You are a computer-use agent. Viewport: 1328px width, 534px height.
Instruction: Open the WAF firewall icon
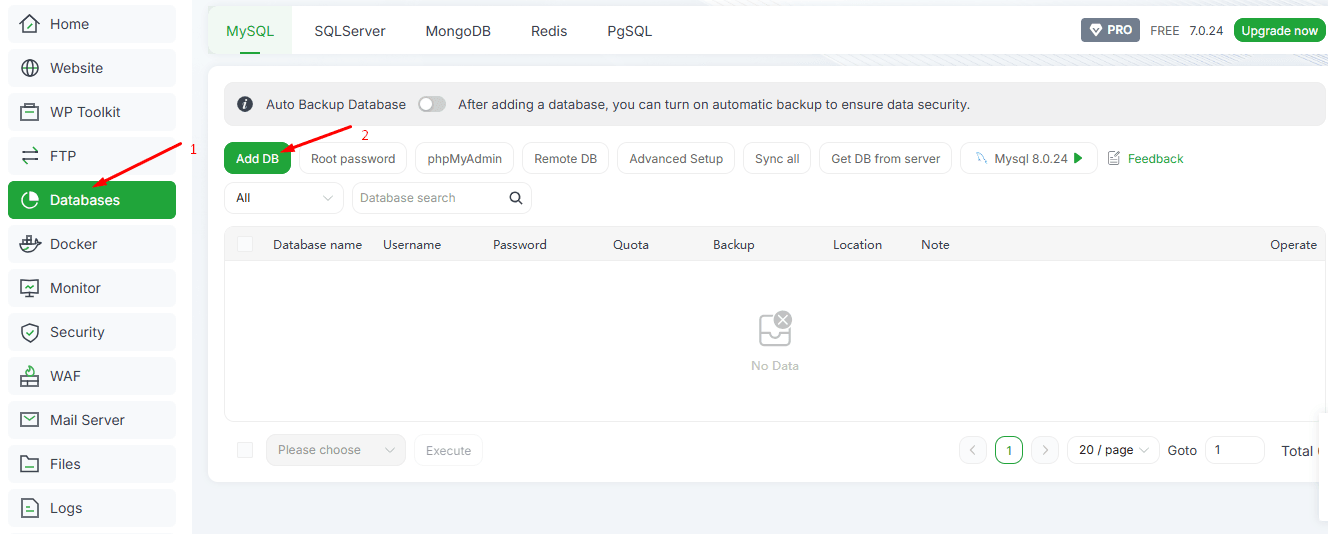click(30, 376)
